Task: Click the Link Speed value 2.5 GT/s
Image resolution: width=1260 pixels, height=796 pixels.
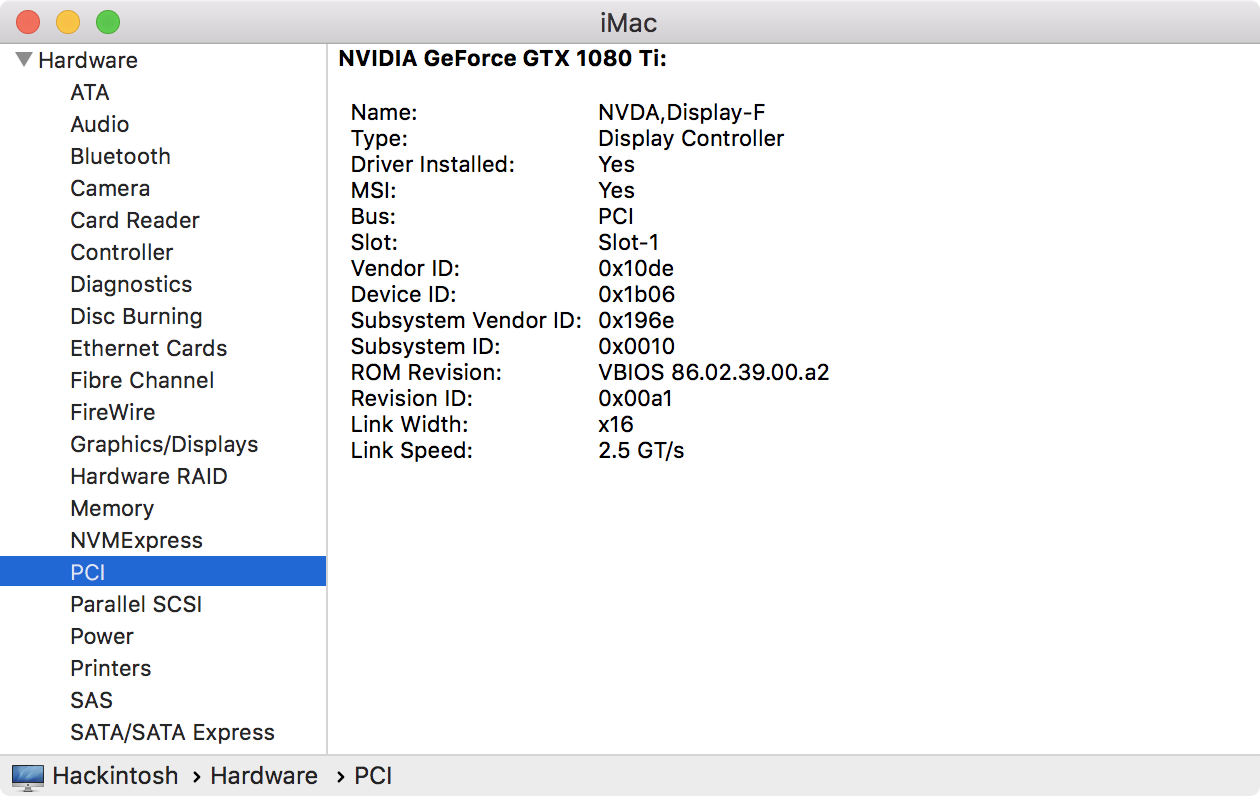Action: point(641,450)
